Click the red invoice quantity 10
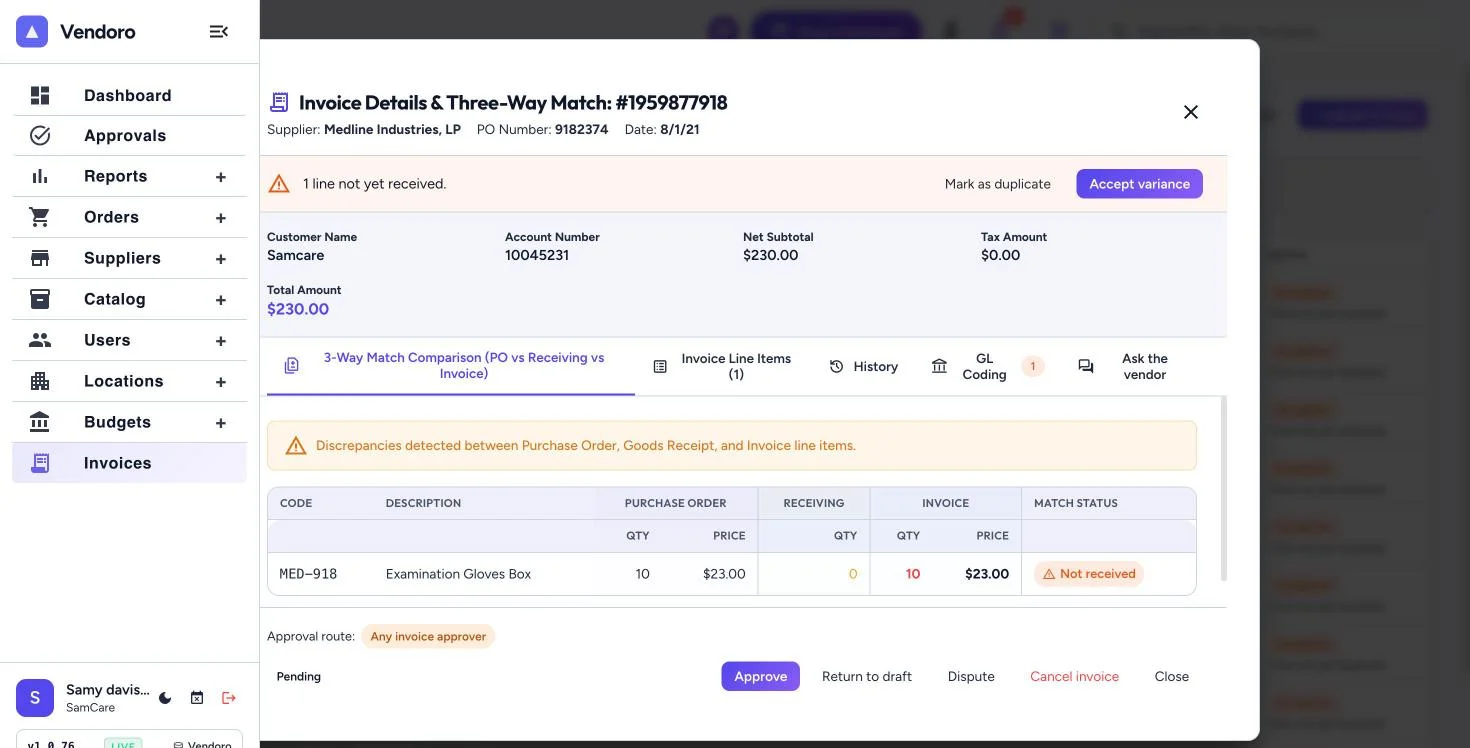Screen dimensions: 1470x748 click(912, 574)
